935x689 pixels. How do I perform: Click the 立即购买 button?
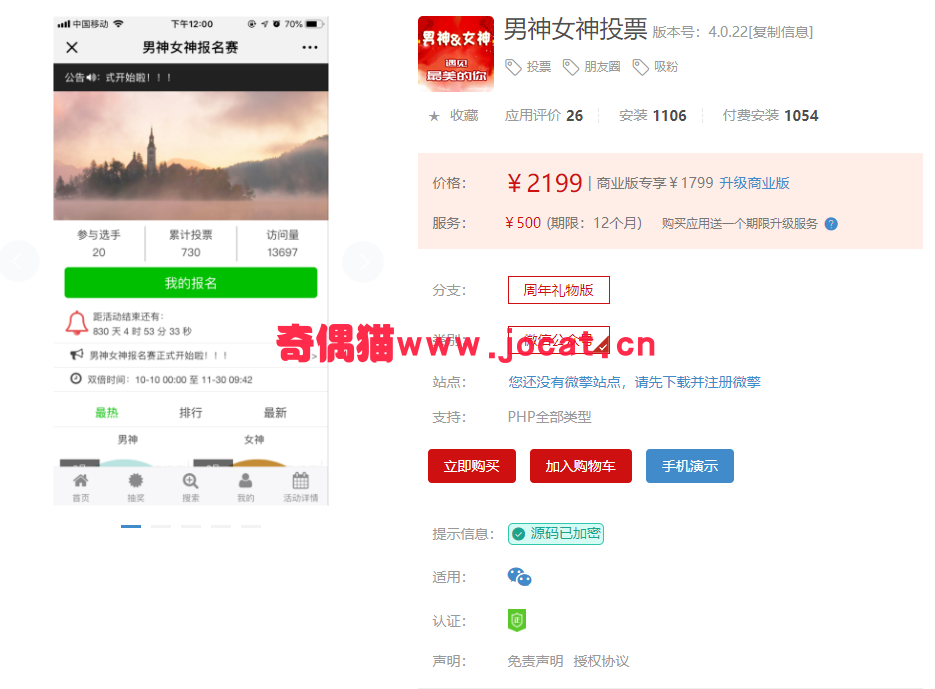[472, 466]
